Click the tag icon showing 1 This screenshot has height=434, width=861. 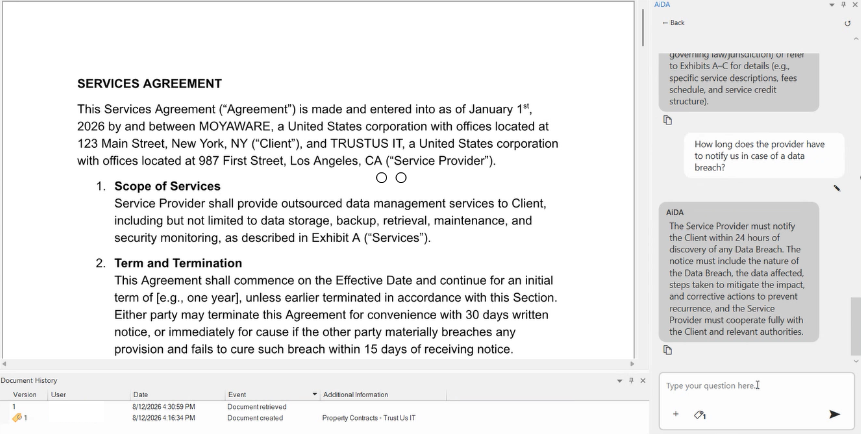[x=700, y=415]
